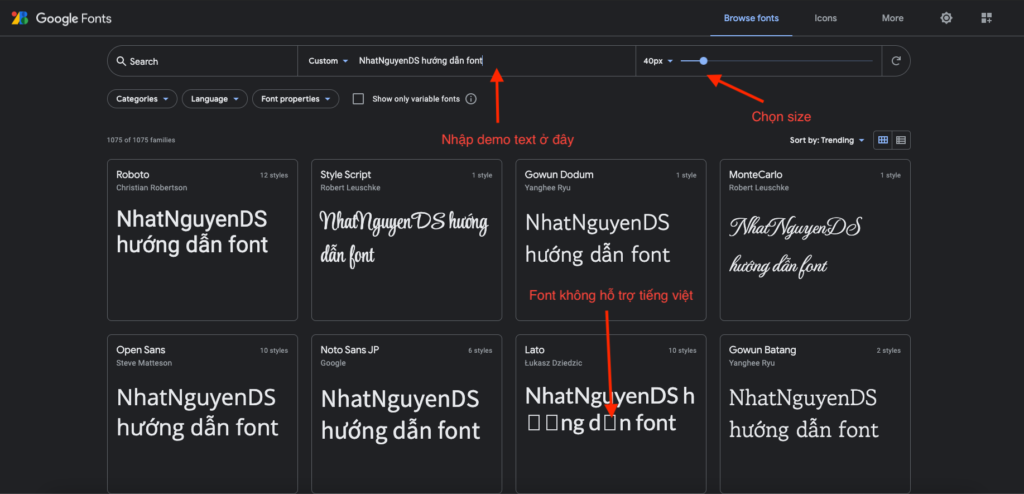1024x494 pixels.
Task: Open the Custom preview type dropdown
Action: 328,61
